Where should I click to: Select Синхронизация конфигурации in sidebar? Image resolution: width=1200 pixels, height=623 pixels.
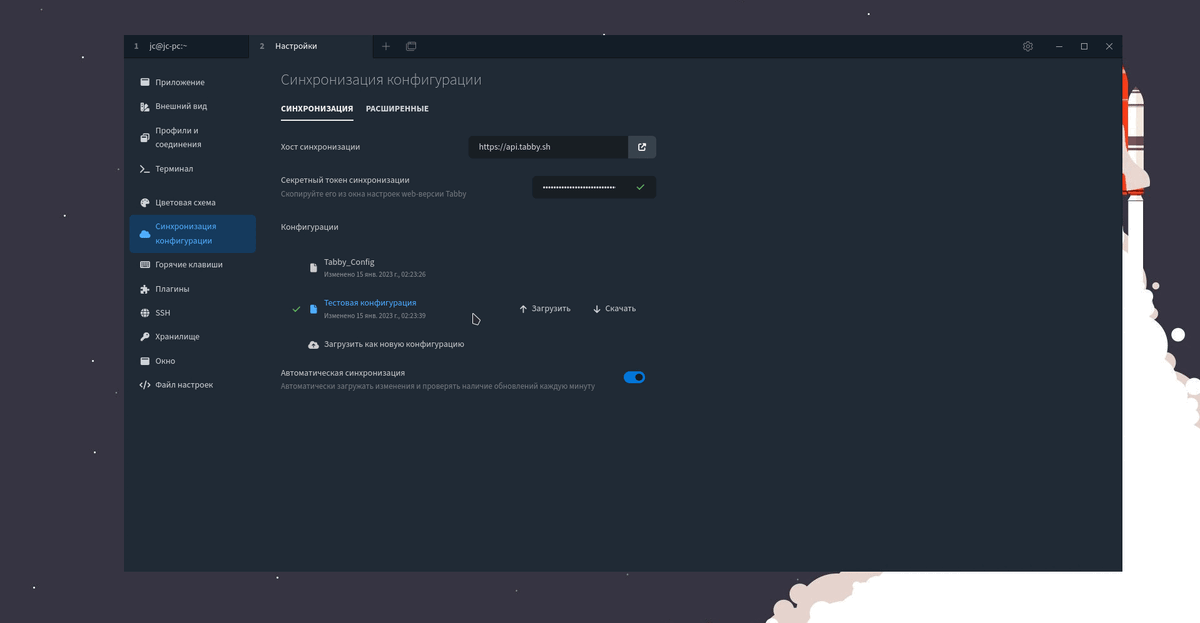click(192, 233)
